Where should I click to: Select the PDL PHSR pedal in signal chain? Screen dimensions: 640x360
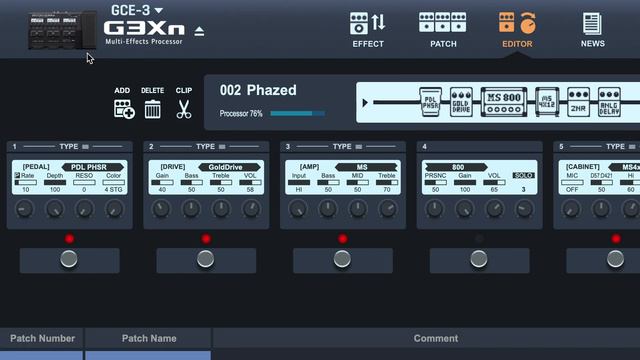click(x=431, y=102)
